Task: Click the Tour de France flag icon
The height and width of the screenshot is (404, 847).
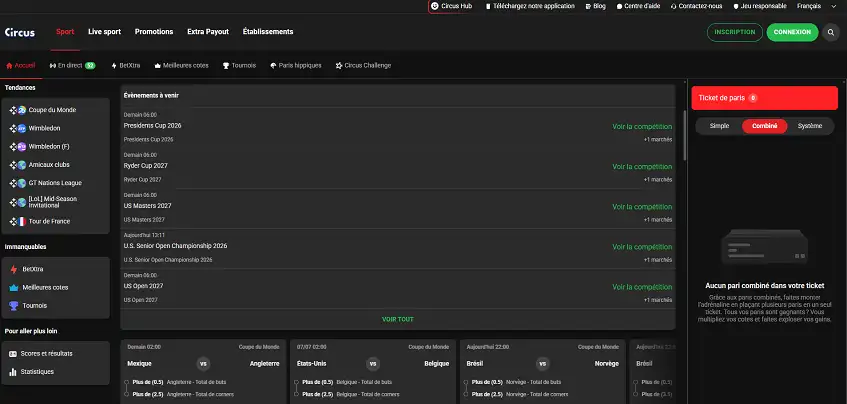Action: tap(22, 221)
